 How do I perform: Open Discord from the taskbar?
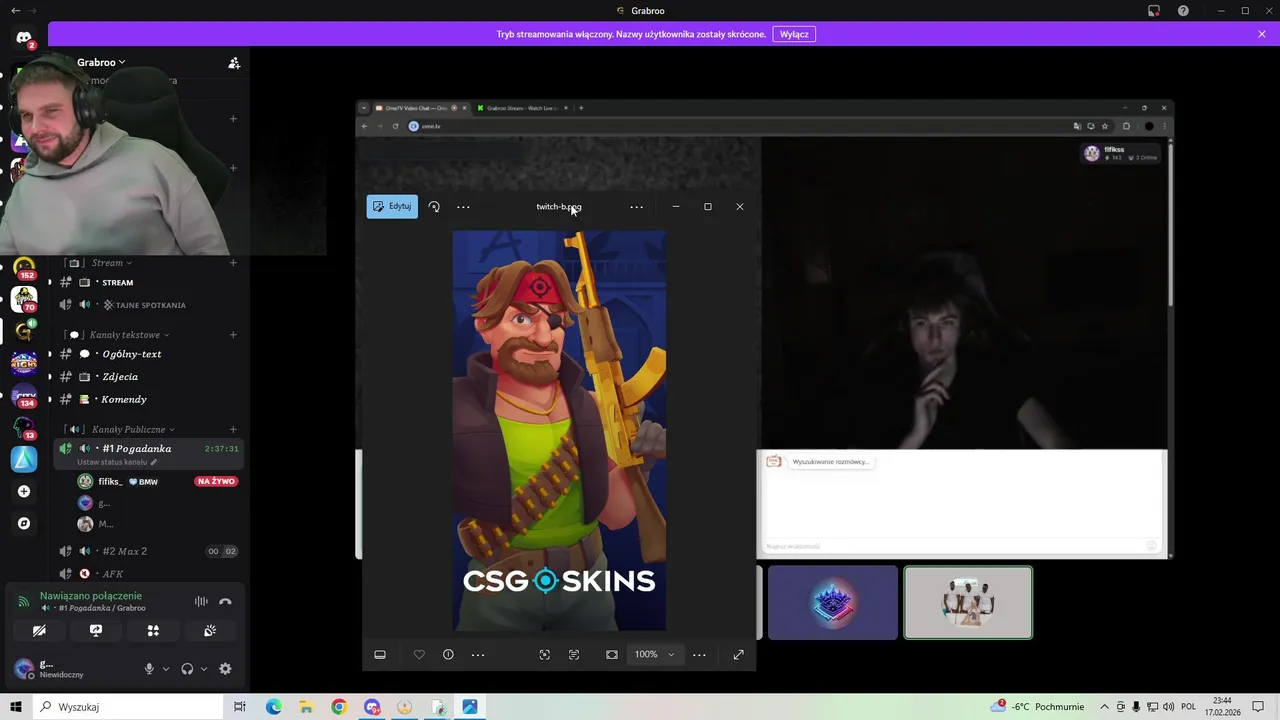click(372, 707)
